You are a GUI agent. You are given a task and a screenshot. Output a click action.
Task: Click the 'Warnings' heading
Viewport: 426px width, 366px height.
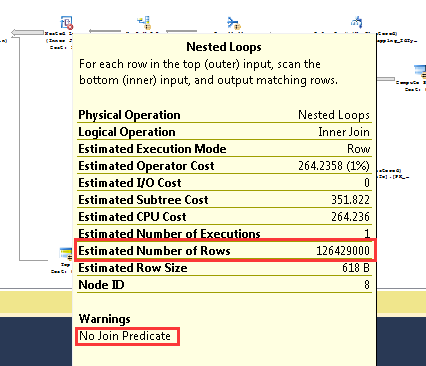click(105, 319)
